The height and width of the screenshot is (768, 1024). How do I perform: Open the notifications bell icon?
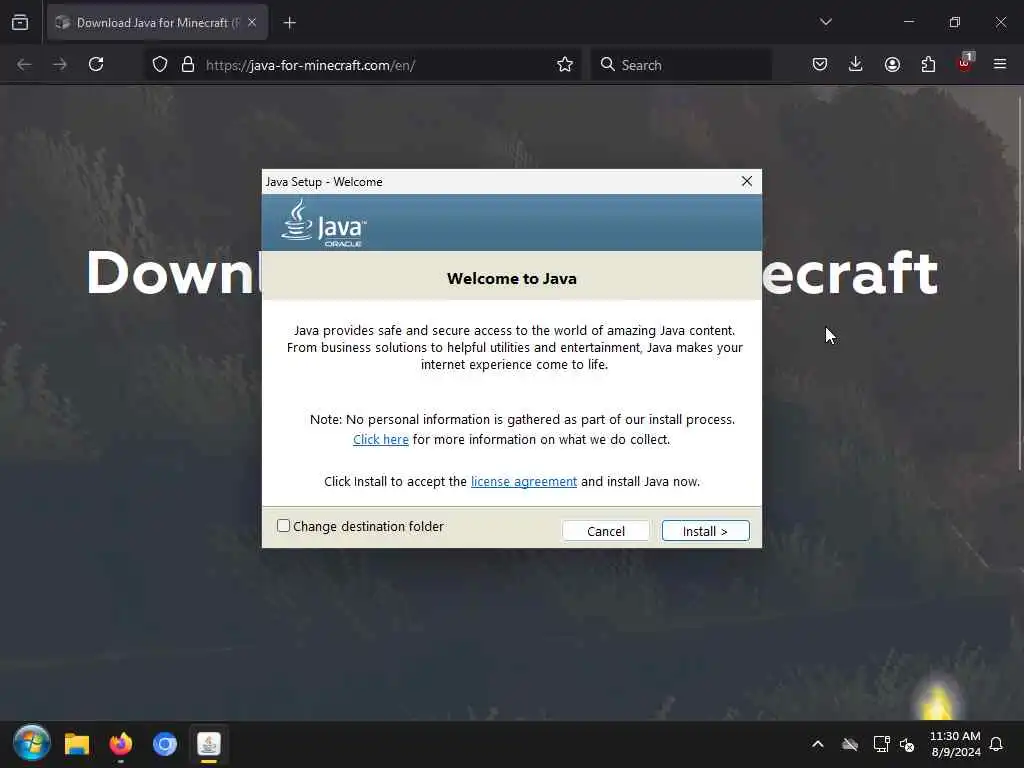[996, 744]
